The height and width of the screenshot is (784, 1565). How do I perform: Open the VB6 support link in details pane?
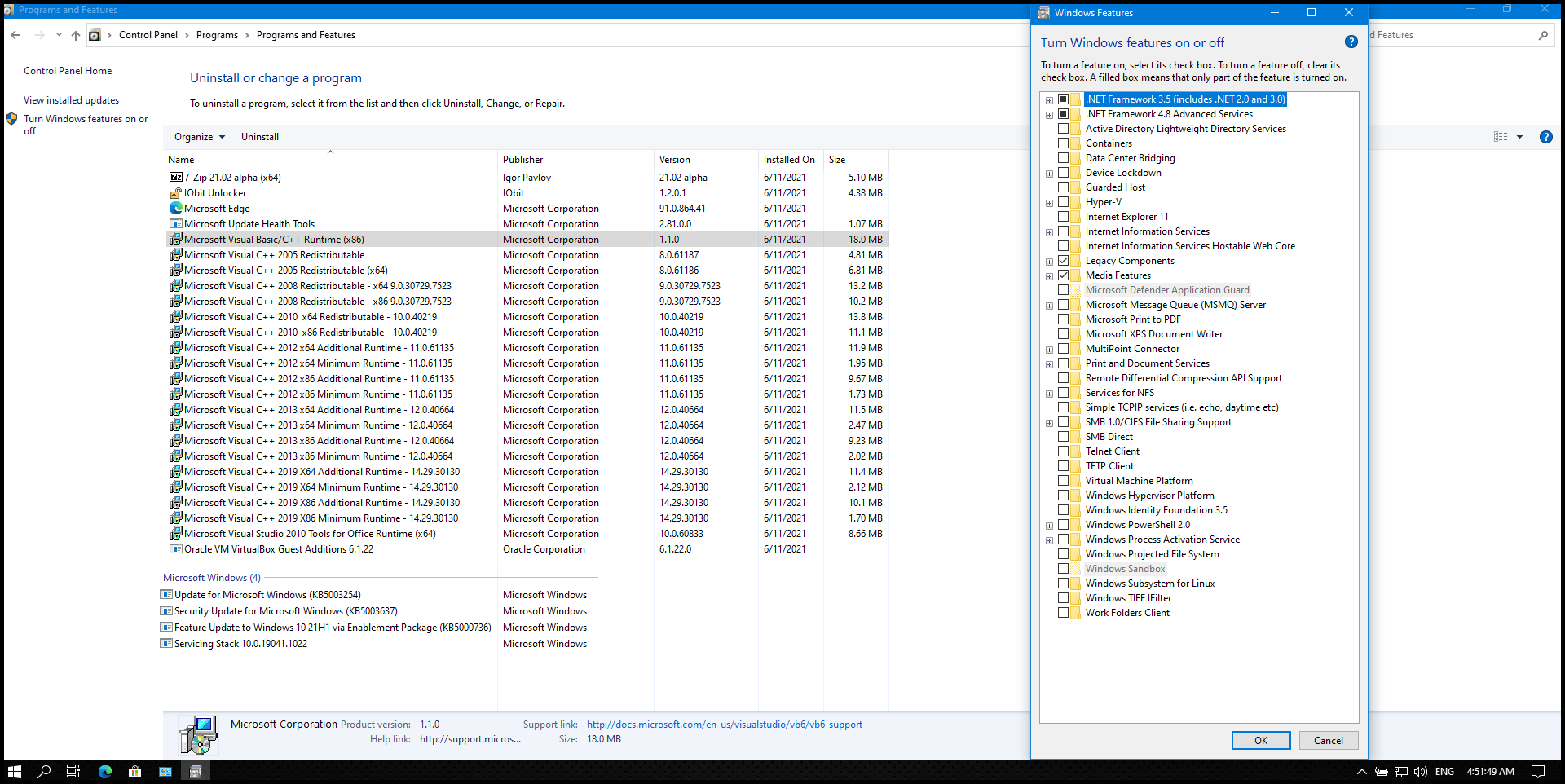point(725,724)
